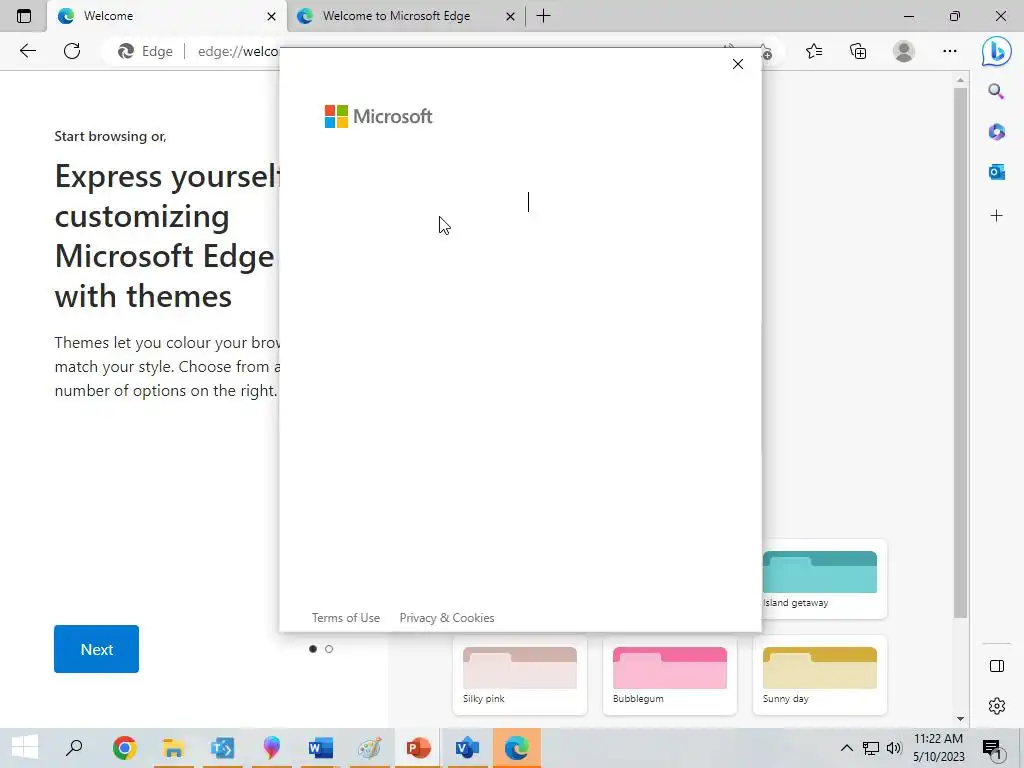The width and height of the screenshot is (1024, 768).
Task: Click the scrollbar down arrow
Action: (x=959, y=719)
